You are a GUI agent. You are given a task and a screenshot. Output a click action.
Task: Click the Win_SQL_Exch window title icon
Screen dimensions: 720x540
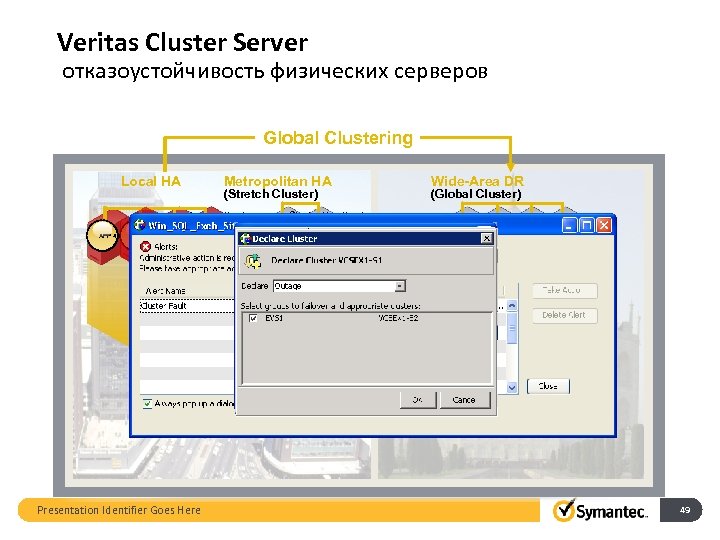click(140, 225)
